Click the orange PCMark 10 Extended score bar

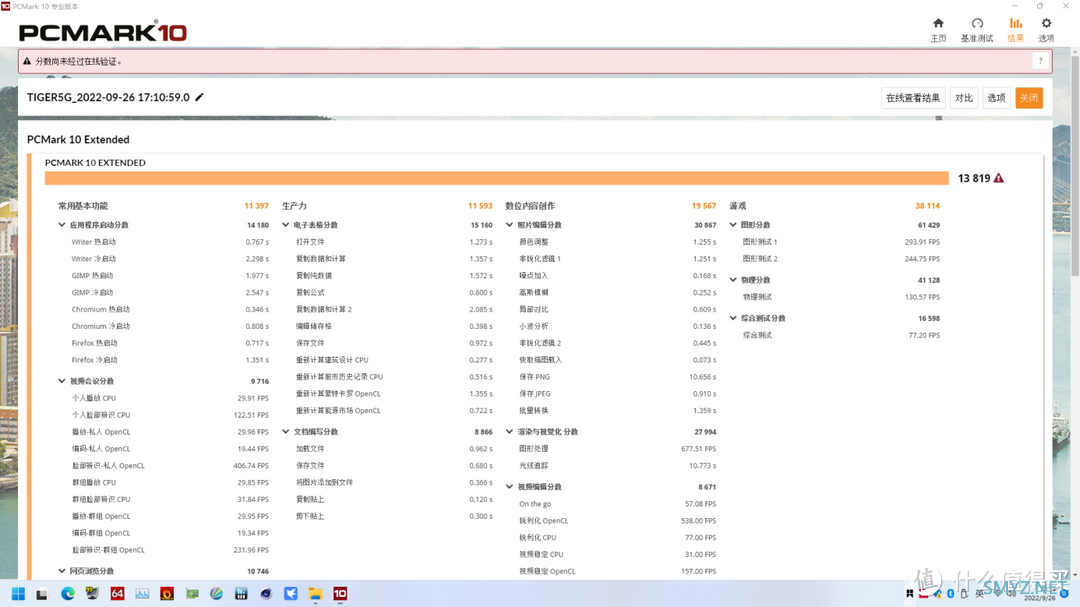497,178
